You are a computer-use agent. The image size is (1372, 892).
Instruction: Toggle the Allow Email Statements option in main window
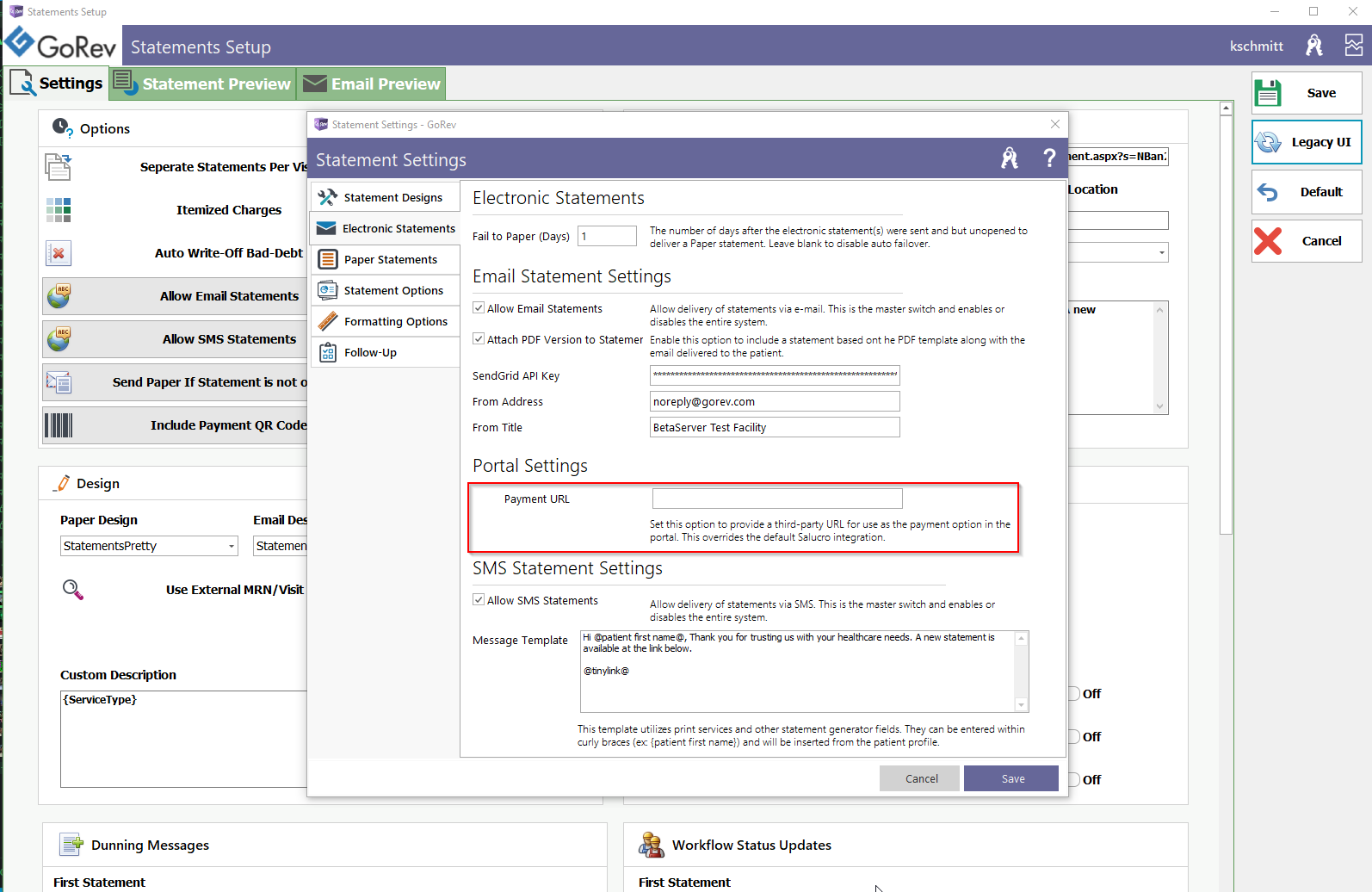click(x=175, y=296)
